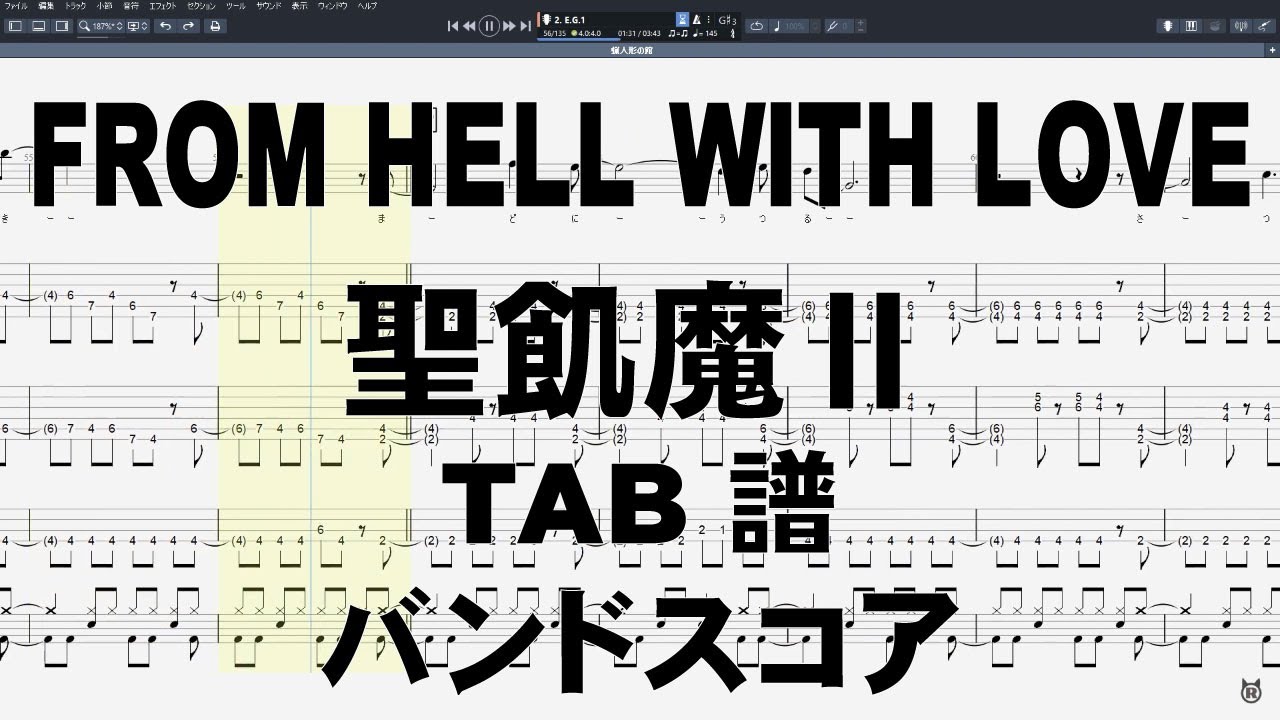Toggle the metronome in the track display
Viewport: 1280px width, 720px height.
click(697, 19)
